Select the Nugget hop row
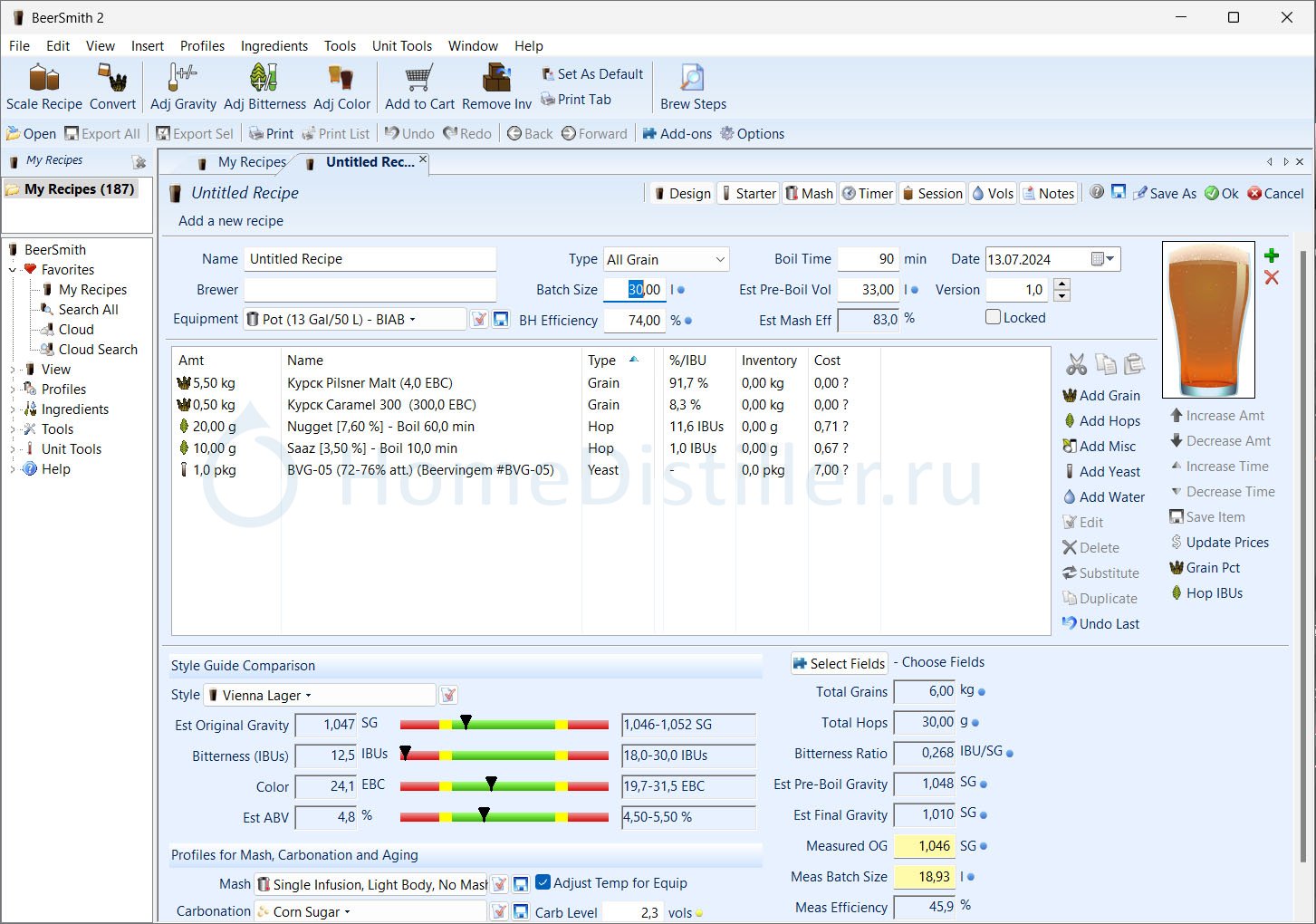The image size is (1316, 924). pyautogui.click(x=610, y=427)
